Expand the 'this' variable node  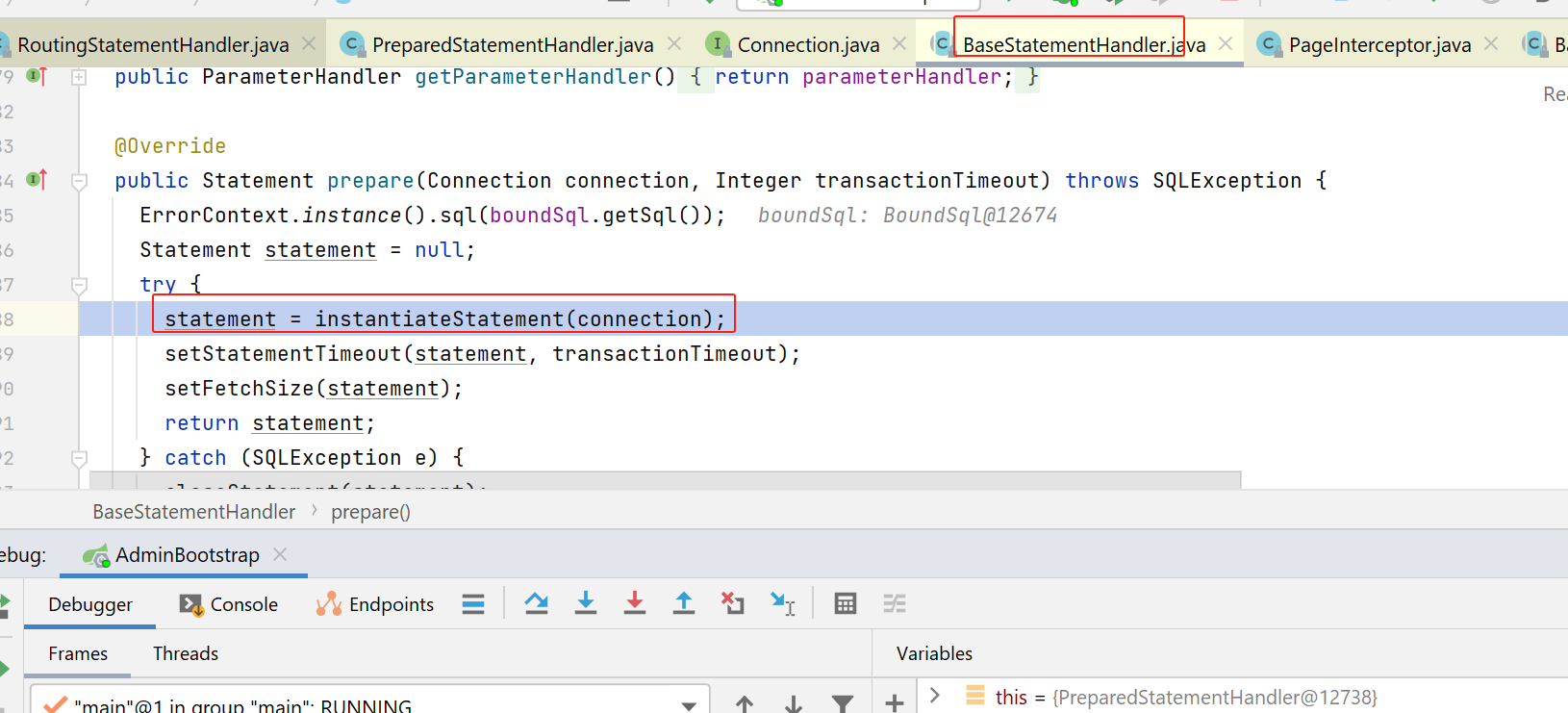point(935,696)
